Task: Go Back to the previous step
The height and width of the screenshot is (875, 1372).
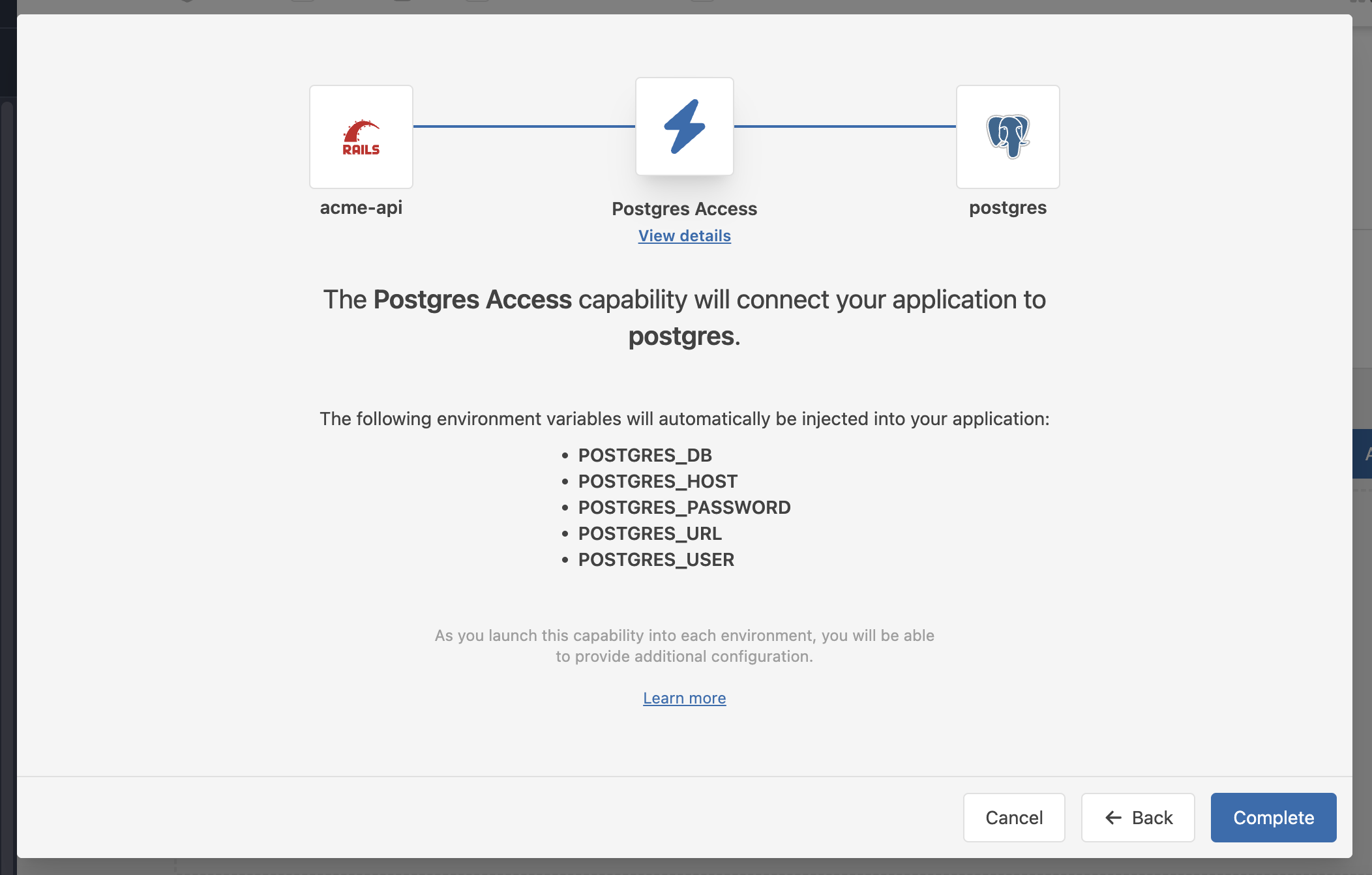Action: (1137, 818)
